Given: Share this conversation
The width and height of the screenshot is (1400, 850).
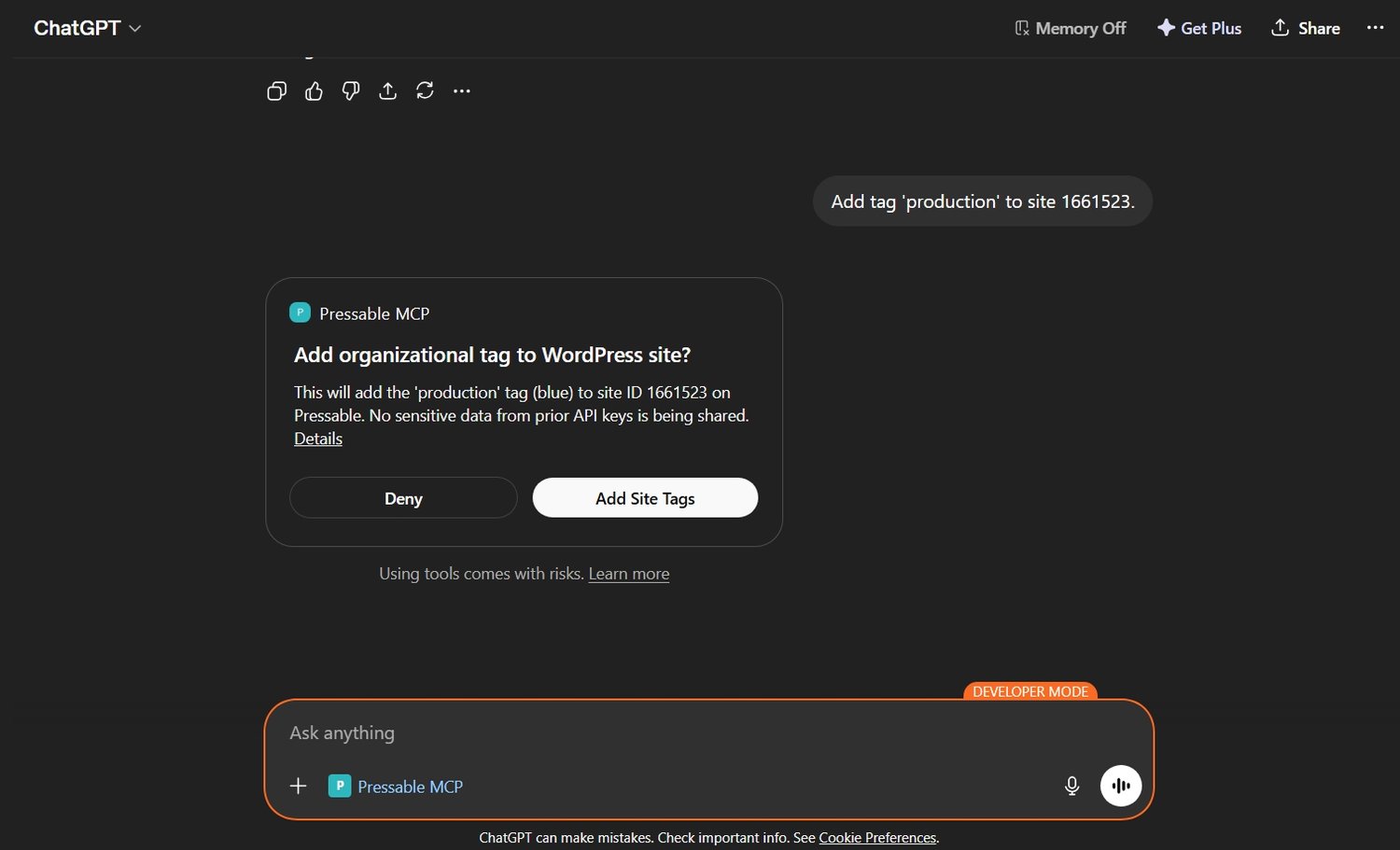Looking at the screenshot, I should (x=1306, y=28).
